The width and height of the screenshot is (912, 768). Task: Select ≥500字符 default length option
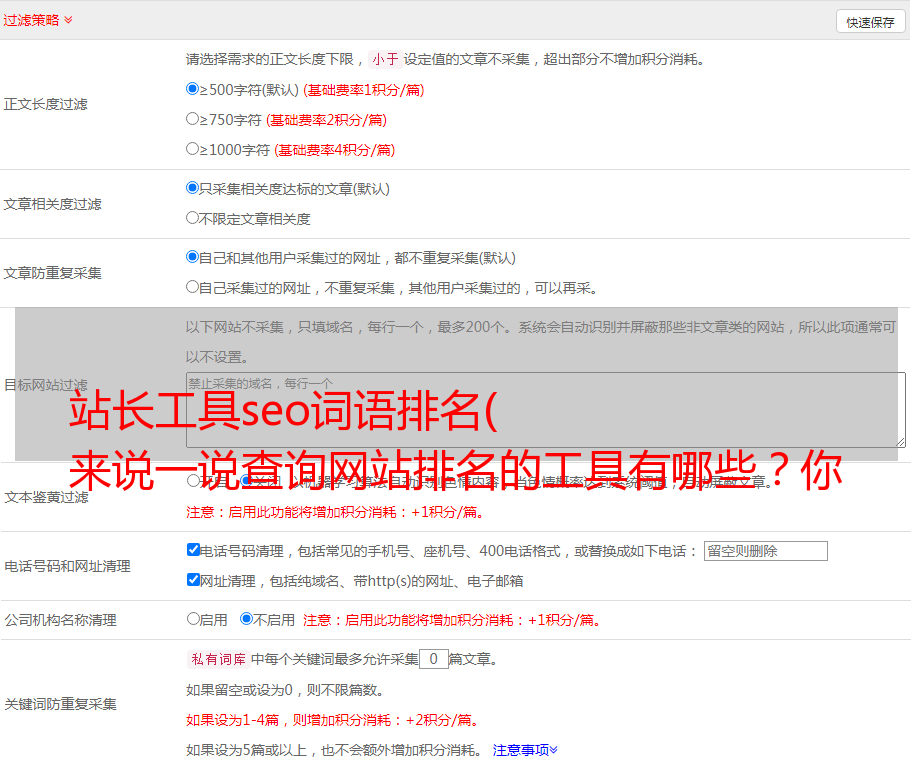(193, 89)
